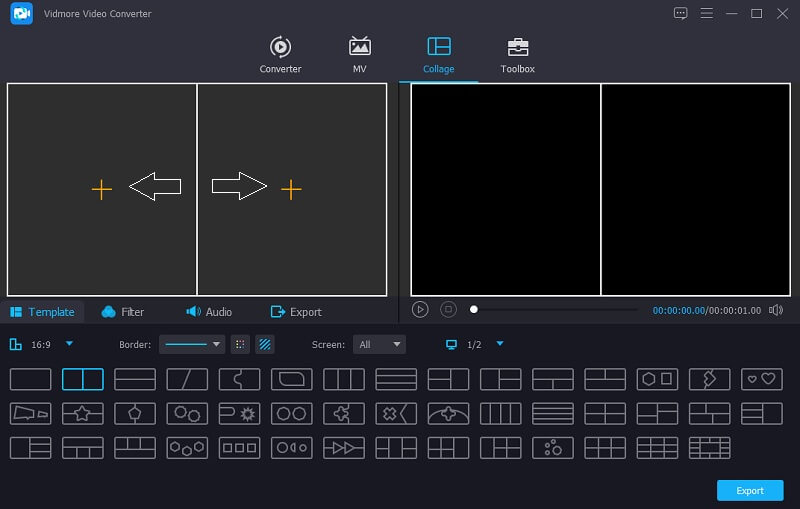Switch to the Audio tab
This screenshot has width=800, height=509.
pos(208,312)
